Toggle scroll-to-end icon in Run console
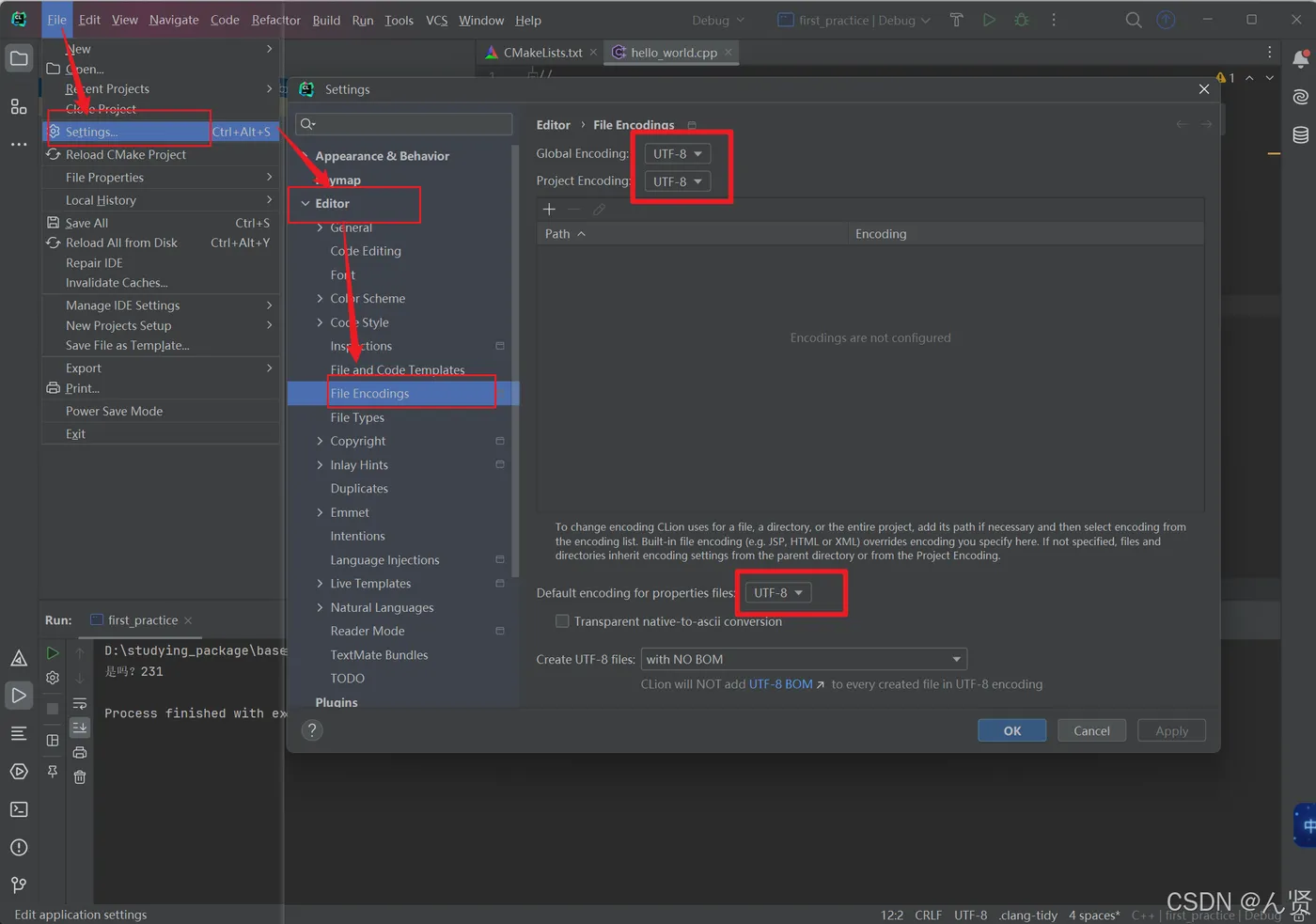 click(x=80, y=728)
